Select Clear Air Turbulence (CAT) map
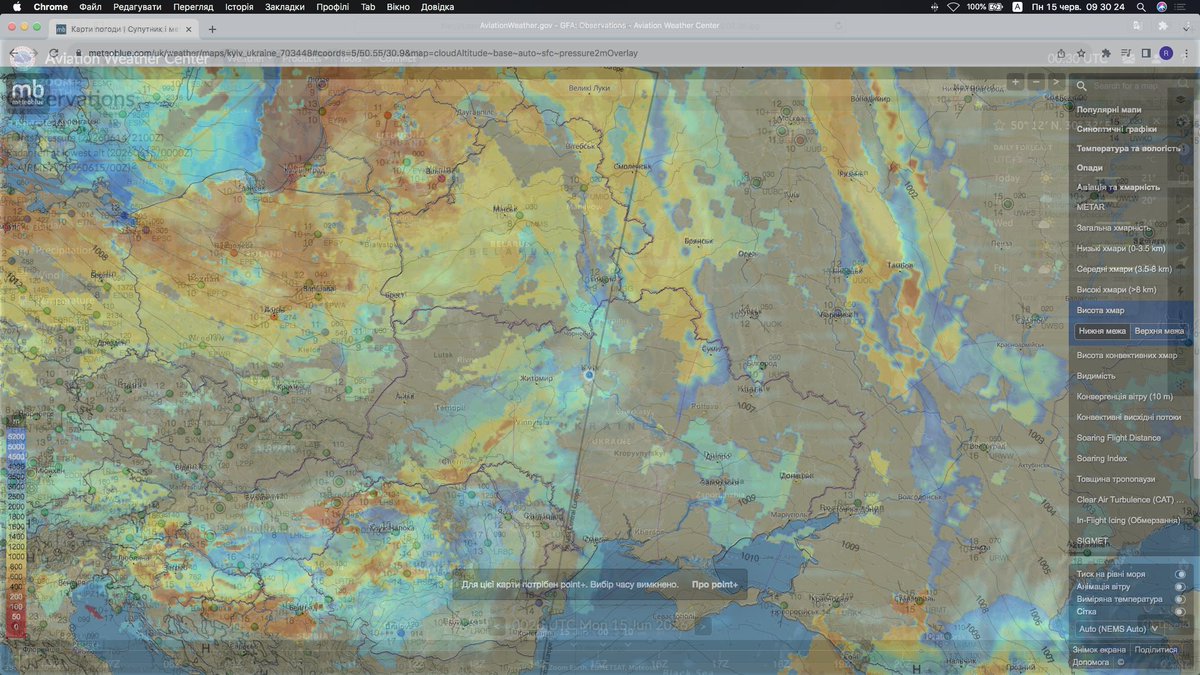 1132,499
